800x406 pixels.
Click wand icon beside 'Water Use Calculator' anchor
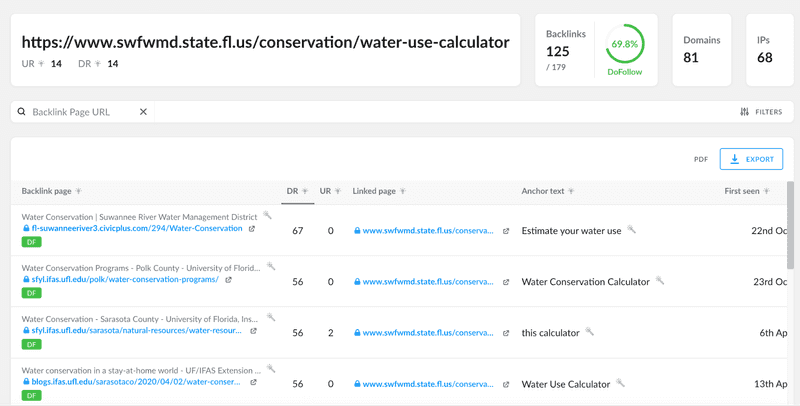pos(620,382)
